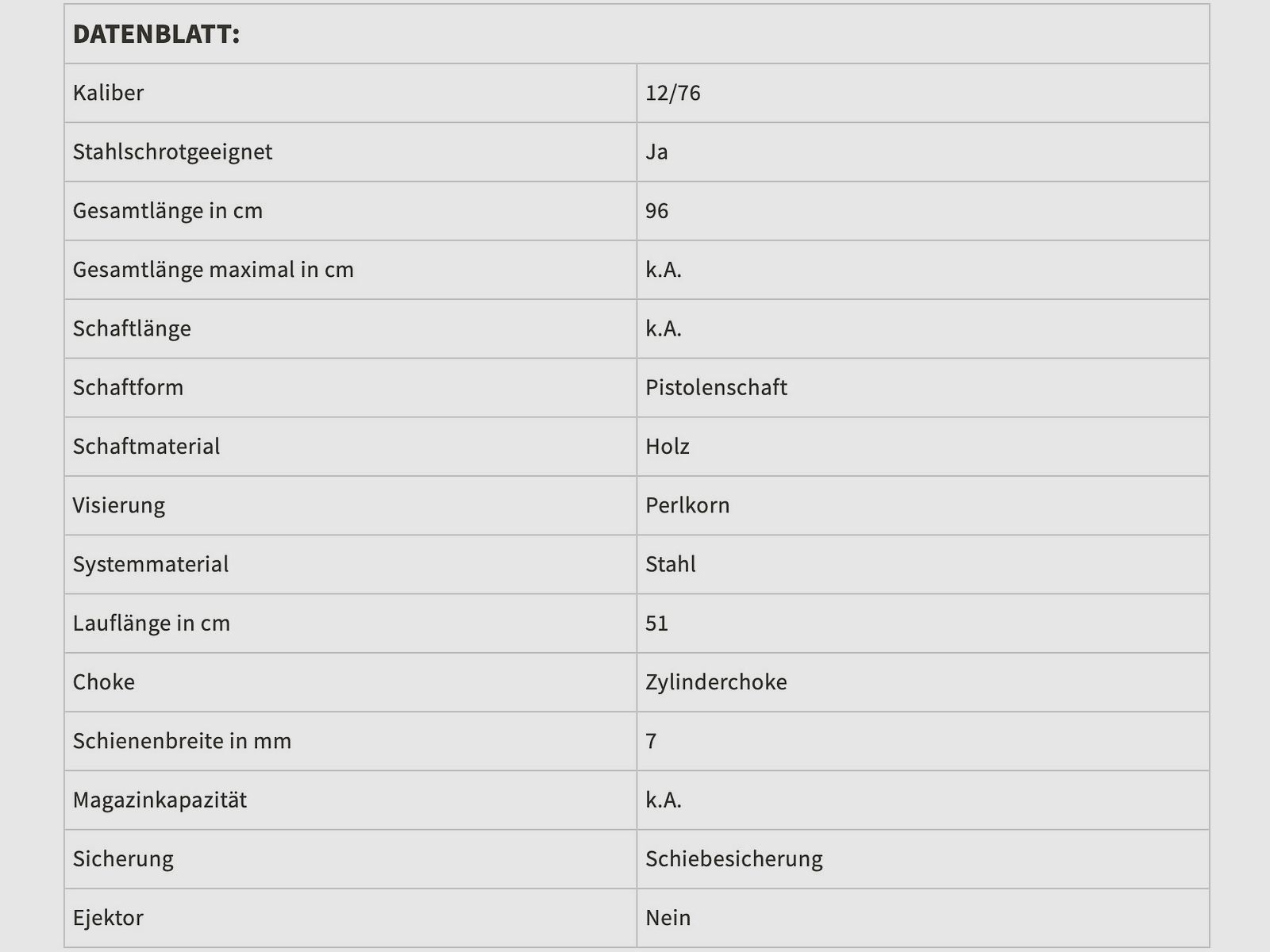Screen dimensions: 1270x952
Task: Click the total length value 96
Action: point(657,210)
